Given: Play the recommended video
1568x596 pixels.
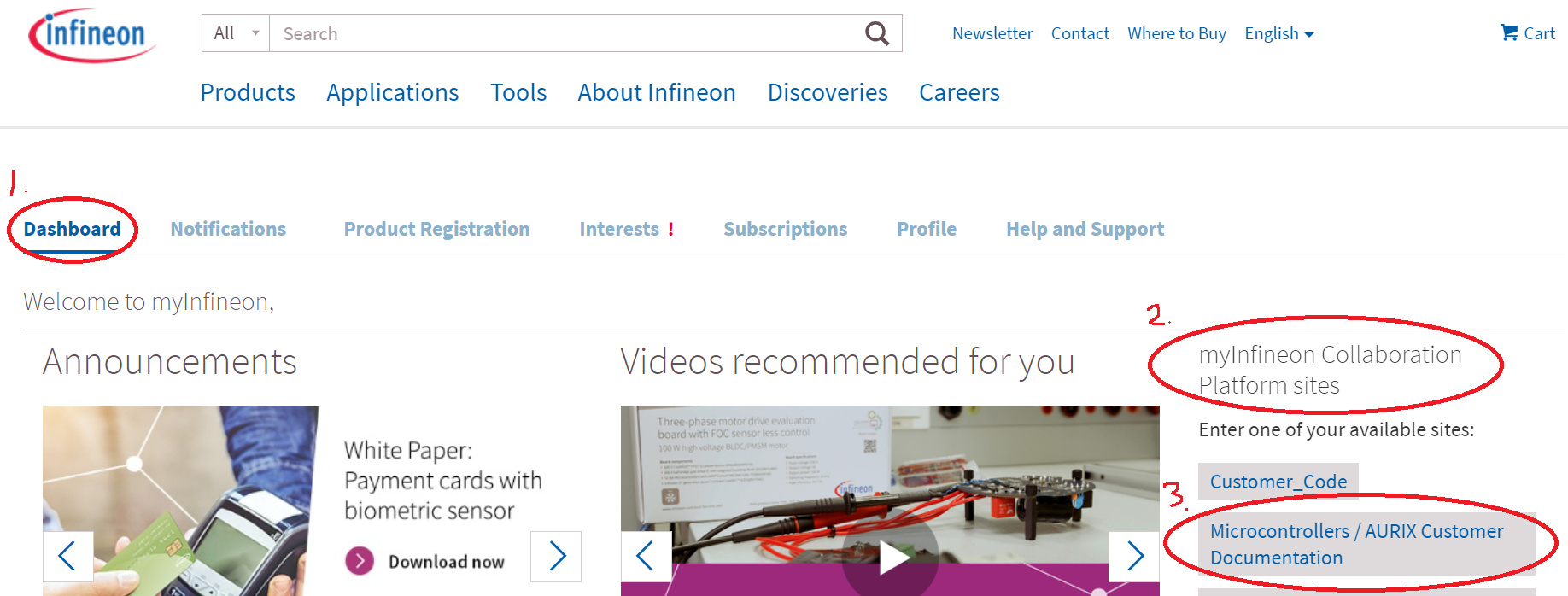Looking at the screenshot, I should (x=891, y=558).
